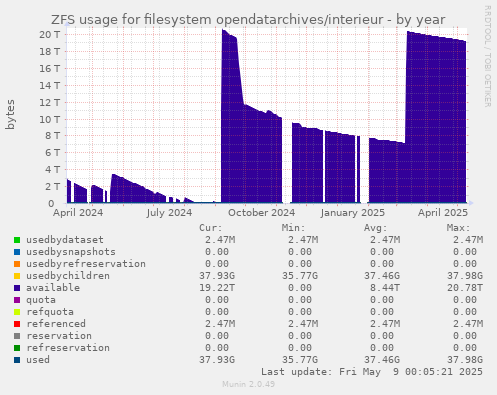This screenshot has height=395, width=497.
Task: Click the April 2024 axis label
Action: [x=78, y=213]
